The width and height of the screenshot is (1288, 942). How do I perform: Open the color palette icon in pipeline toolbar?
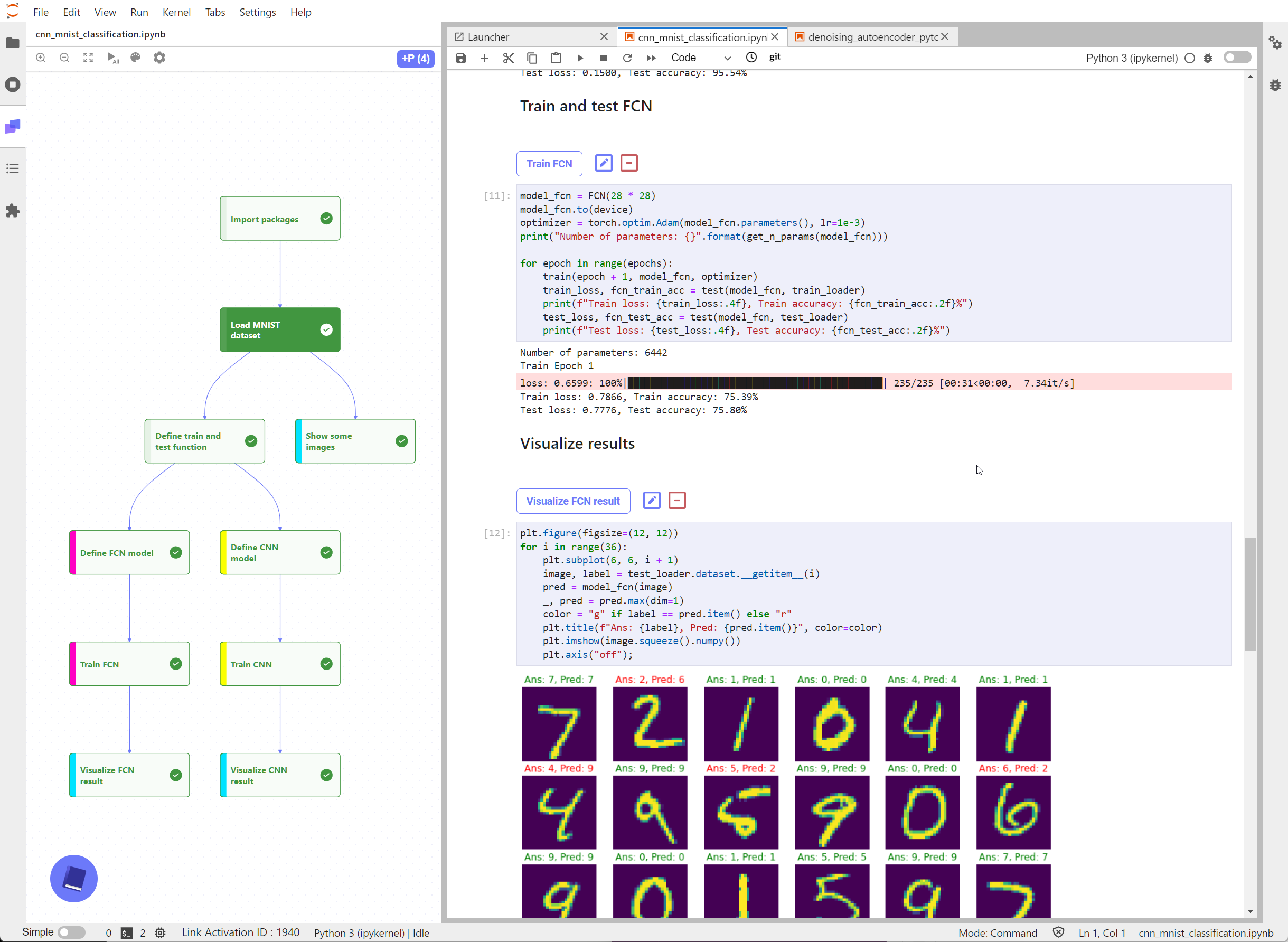[x=136, y=58]
